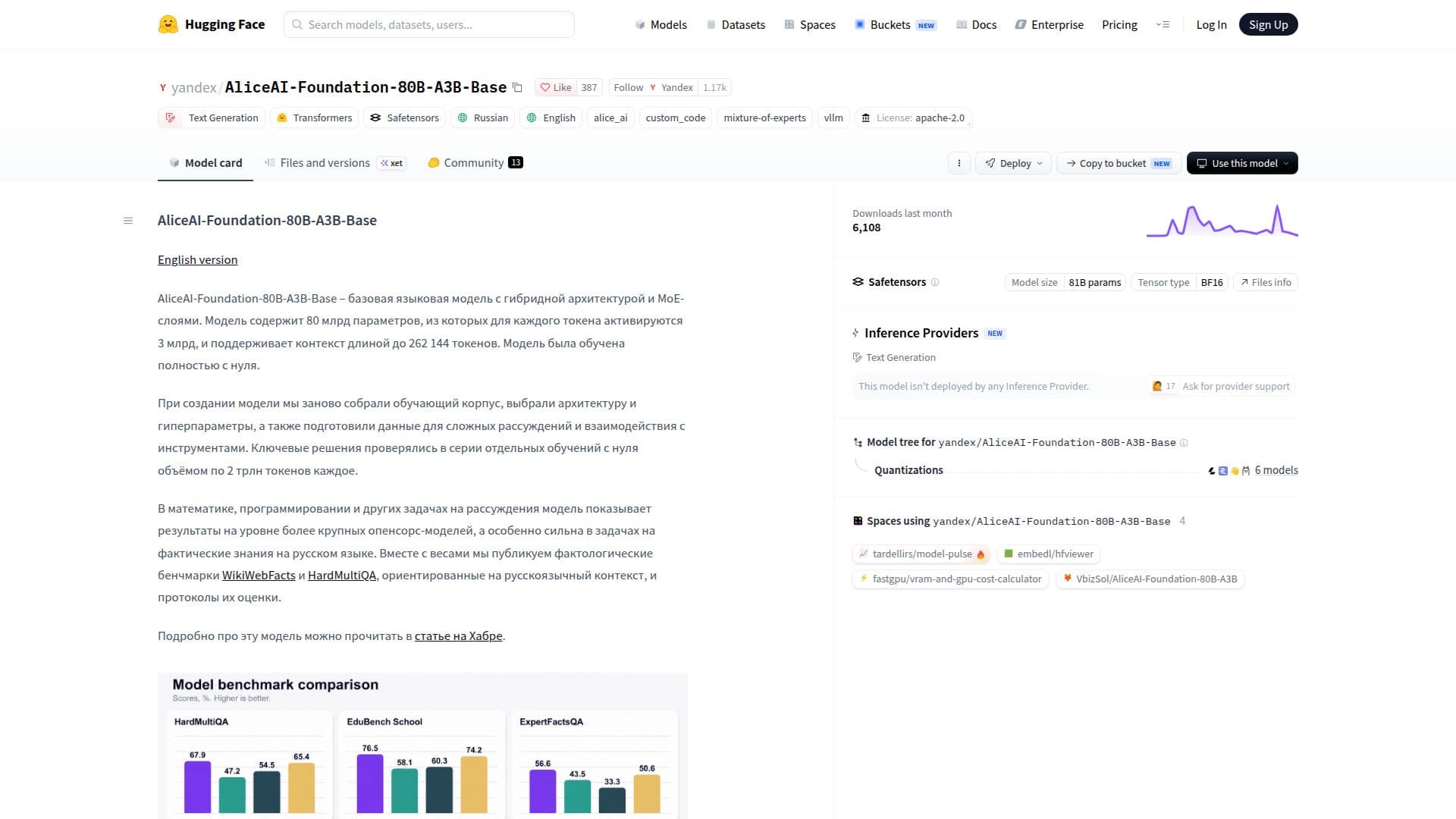Open the three-dot more options button
Image resolution: width=1456 pixels, height=819 pixels.
(959, 163)
